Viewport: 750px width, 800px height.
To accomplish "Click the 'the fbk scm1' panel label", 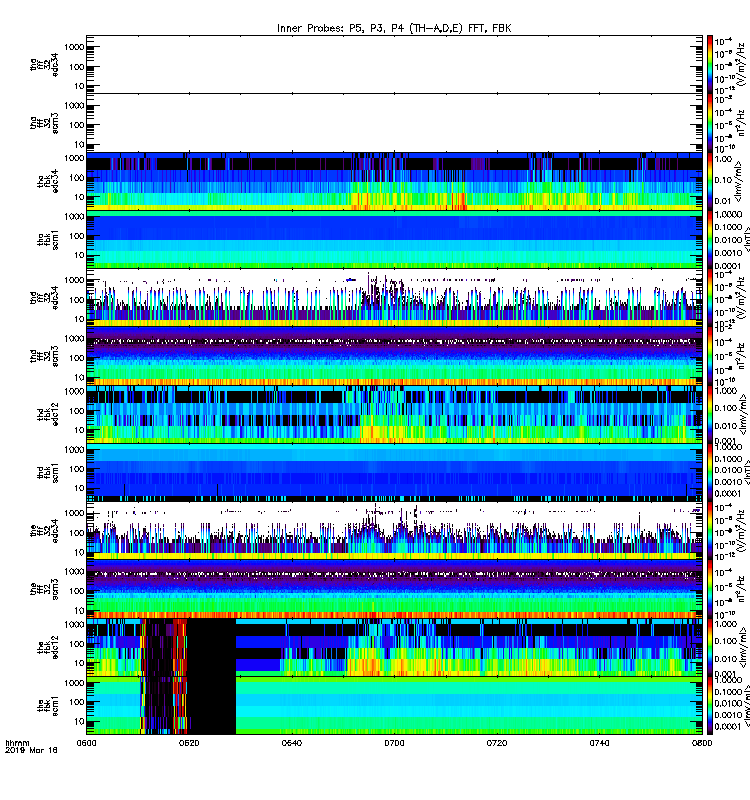I will (x=48, y=705).
